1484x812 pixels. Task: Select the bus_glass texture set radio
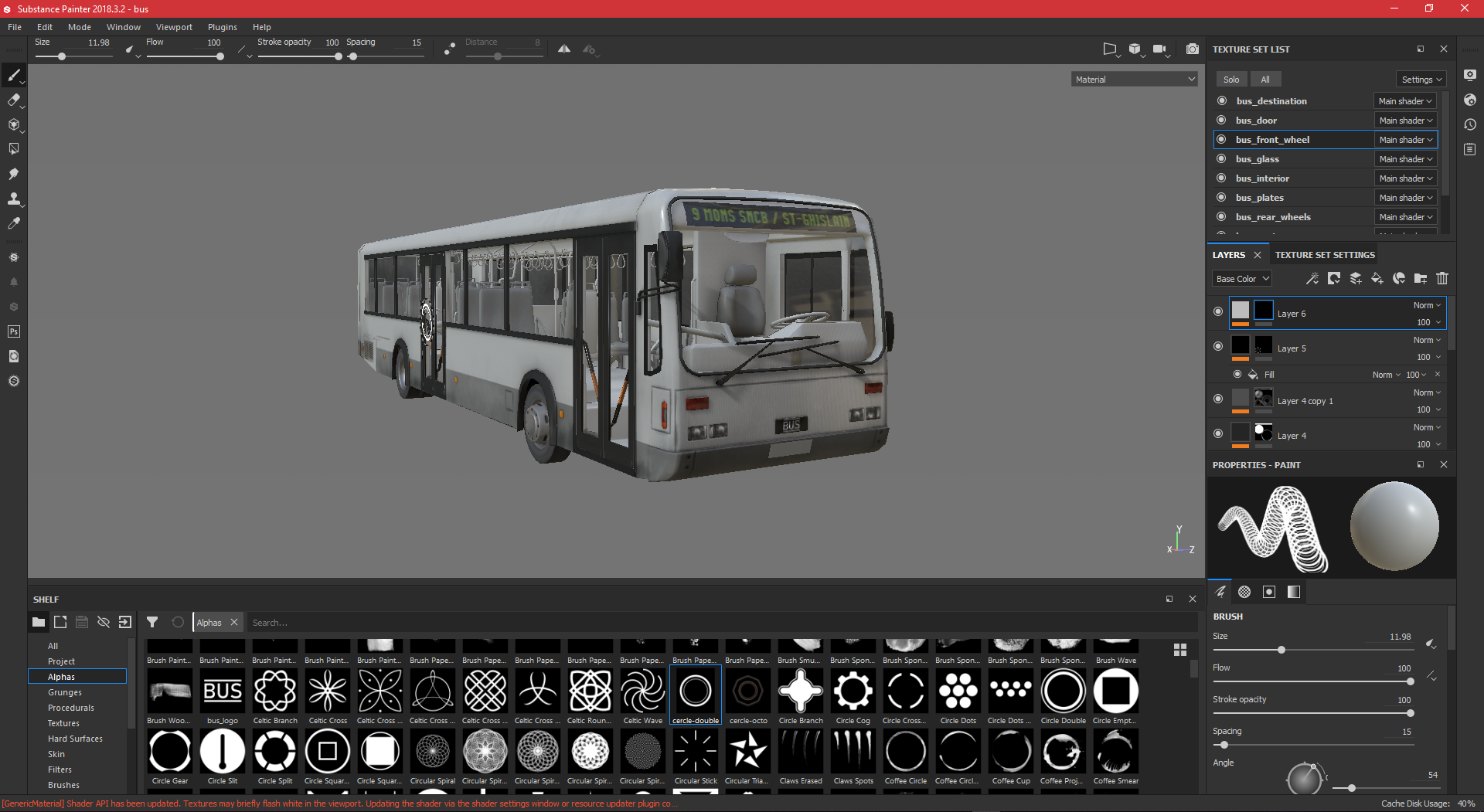click(x=1221, y=159)
